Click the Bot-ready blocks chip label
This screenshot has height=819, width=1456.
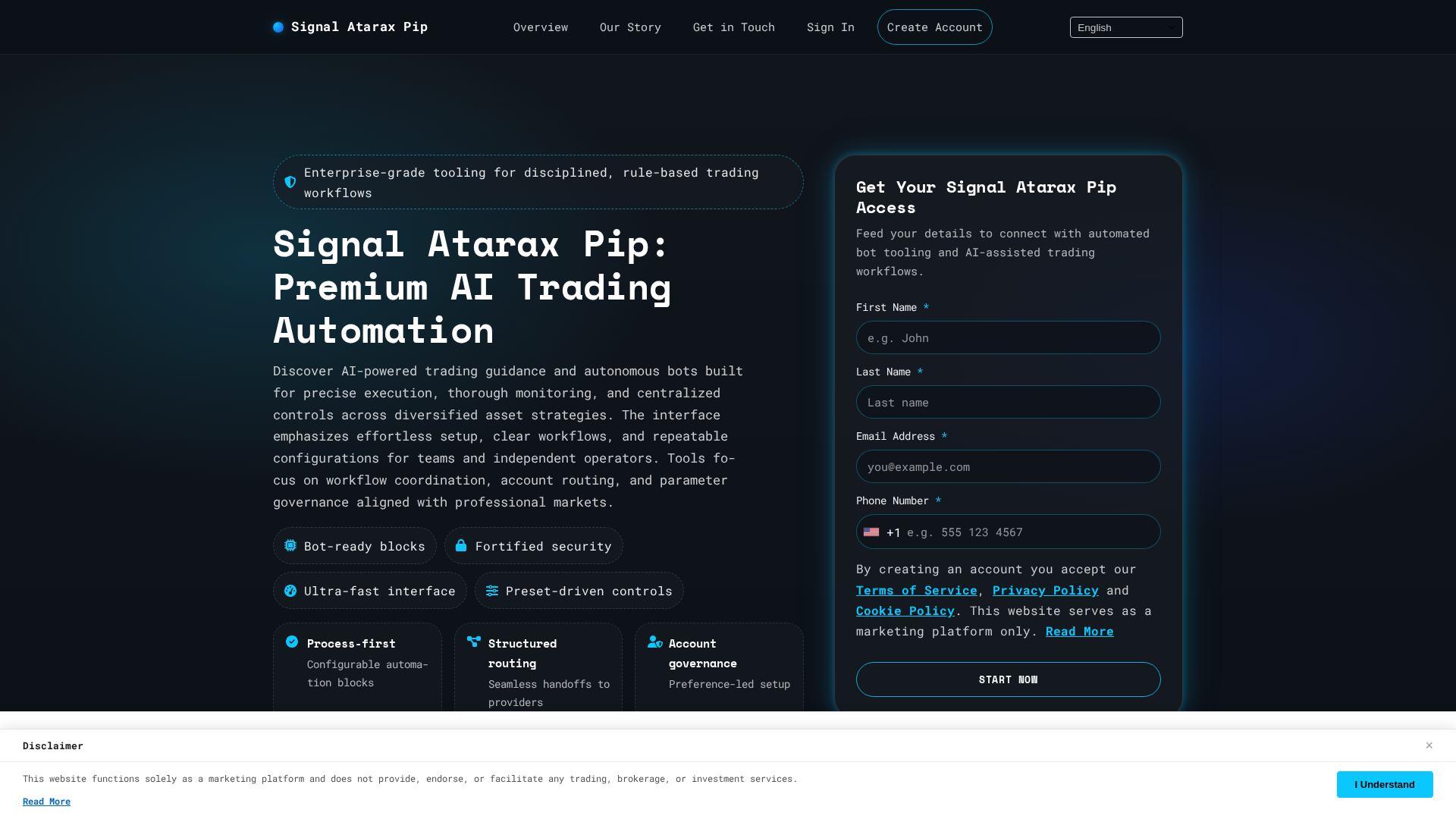click(364, 546)
